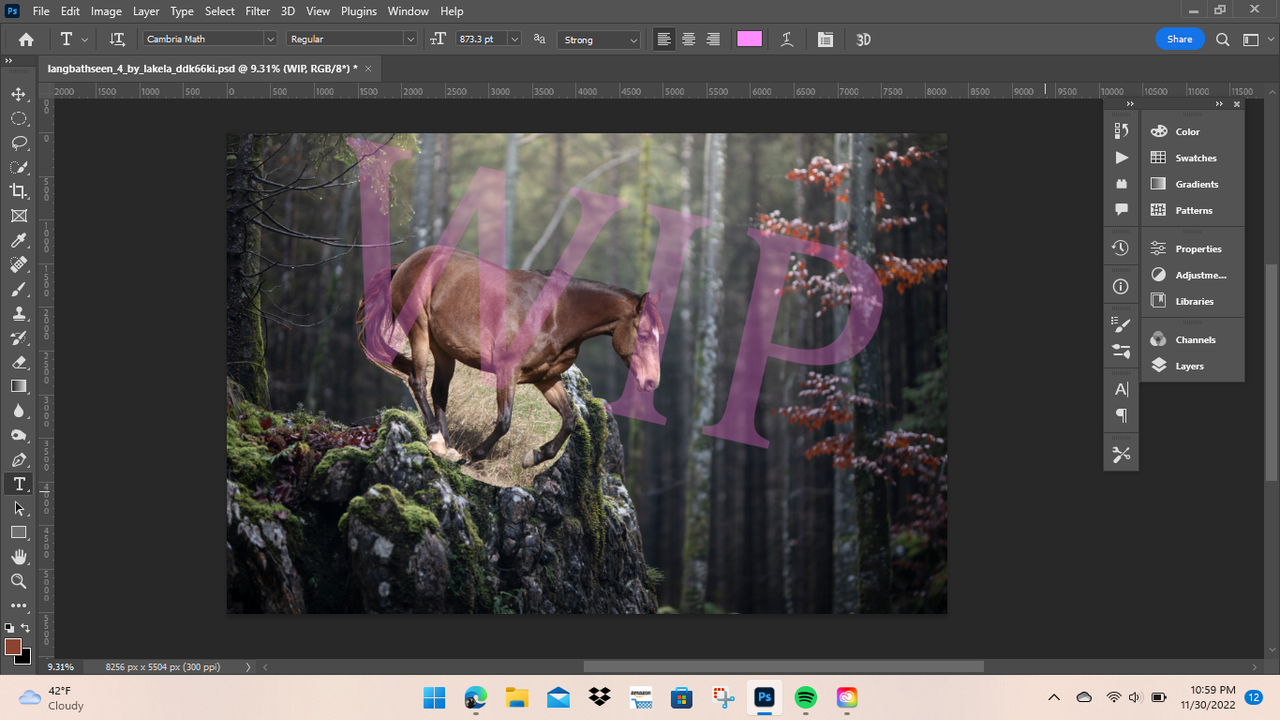The image size is (1280, 720).
Task: Open the Channels panel
Action: (1193, 340)
